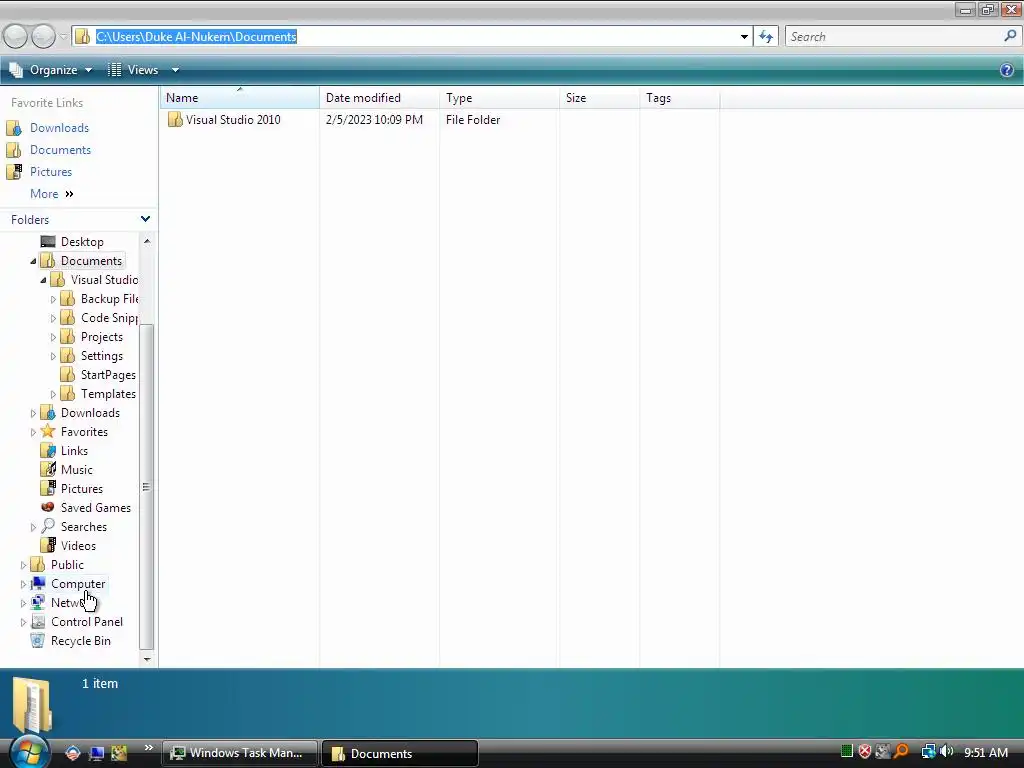Open the address bar history dropdown
The image size is (1024, 768).
[x=744, y=37]
